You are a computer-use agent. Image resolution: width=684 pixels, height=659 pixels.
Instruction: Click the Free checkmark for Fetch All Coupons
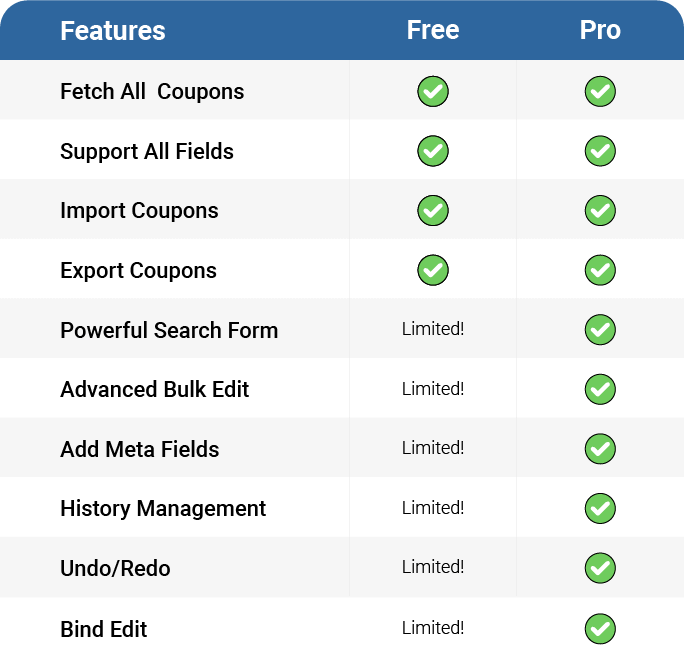click(x=433, y=92)
